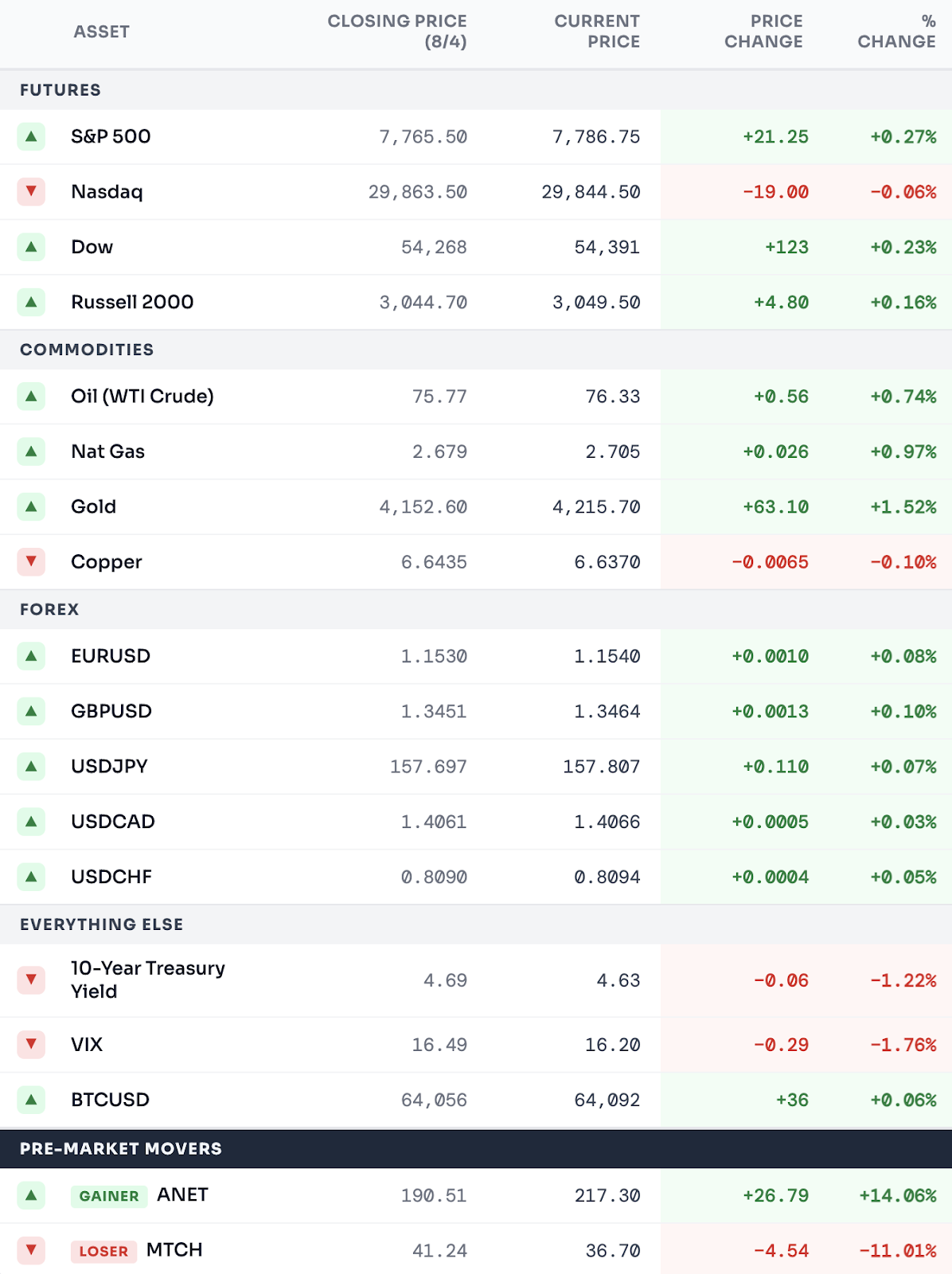This screenshot has height=1274, width=952.
Task: Click the down arrow beside 10-Year Treasury Yield
Action: point(31,980)
